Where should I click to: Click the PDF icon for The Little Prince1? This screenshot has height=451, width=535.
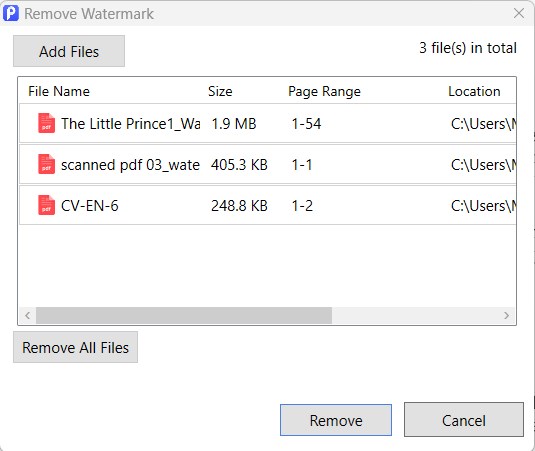[46, 123]
